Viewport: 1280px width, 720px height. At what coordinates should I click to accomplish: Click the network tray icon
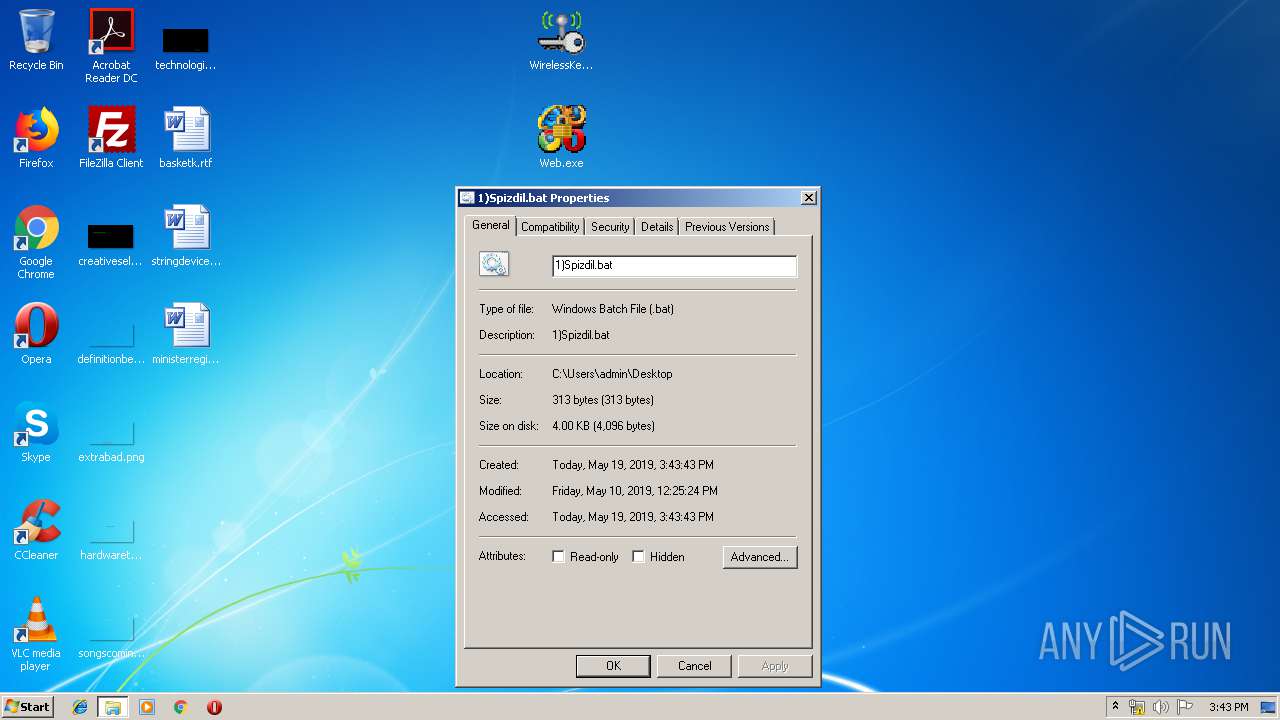1137,707
